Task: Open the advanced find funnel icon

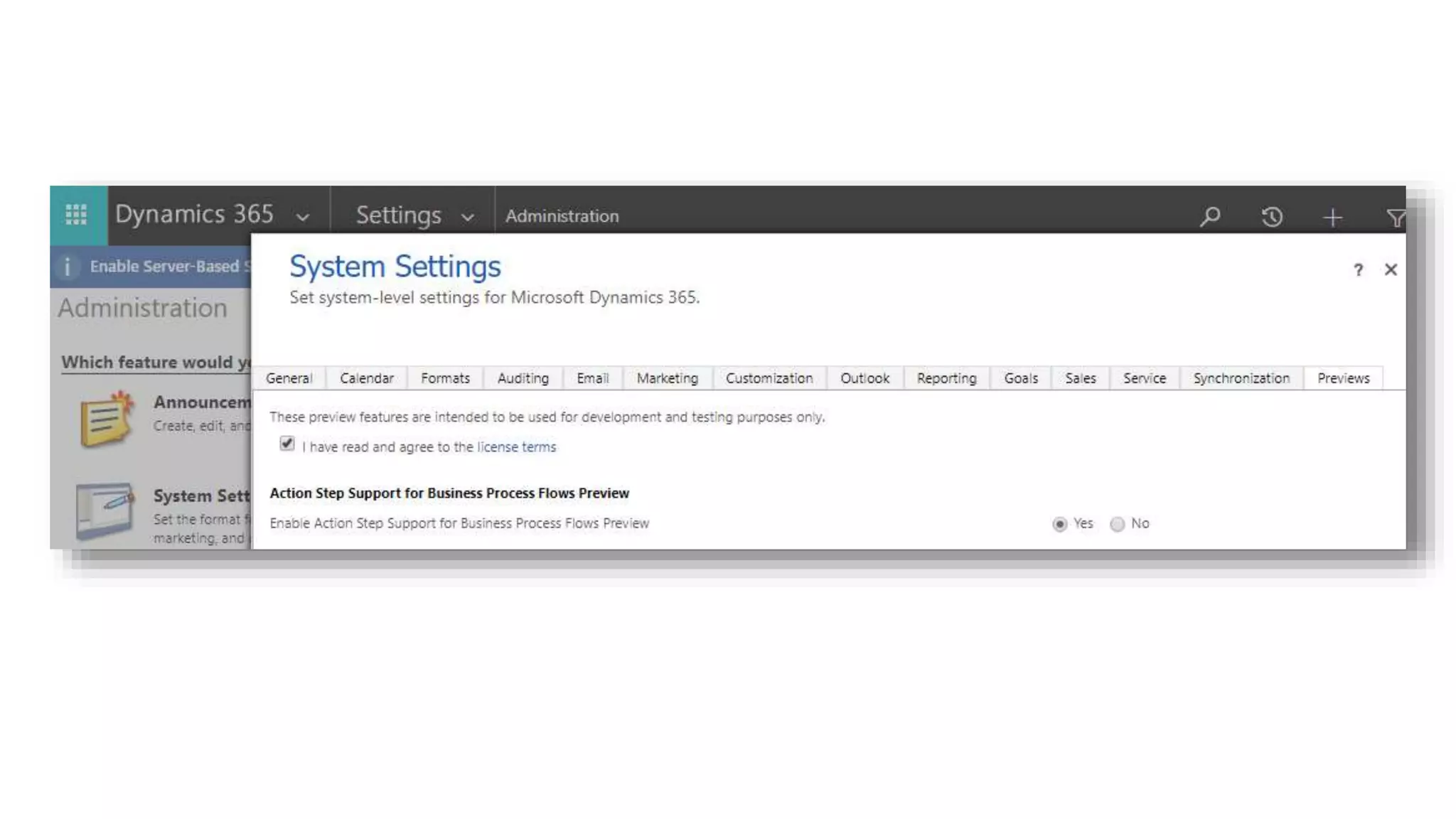Action: pyautogui.click(x=1395, y=218)
